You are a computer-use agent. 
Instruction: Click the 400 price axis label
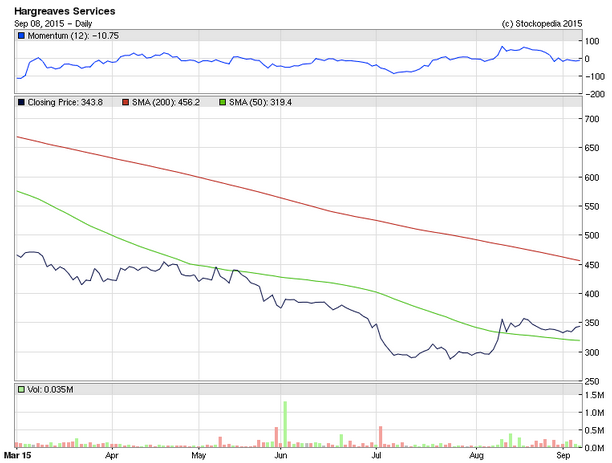[592, 294]
